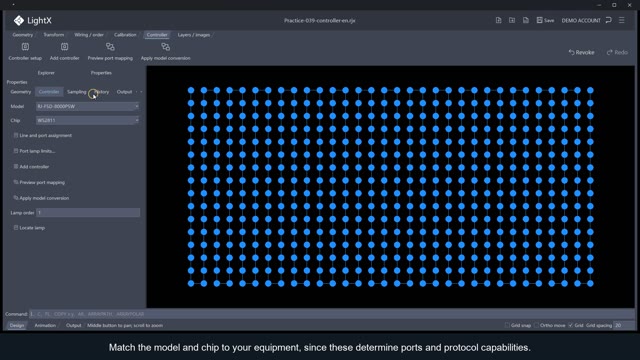Switch to the Geometry ribbon tab
This screenshot has height=360, width=640.
point(22,35)
